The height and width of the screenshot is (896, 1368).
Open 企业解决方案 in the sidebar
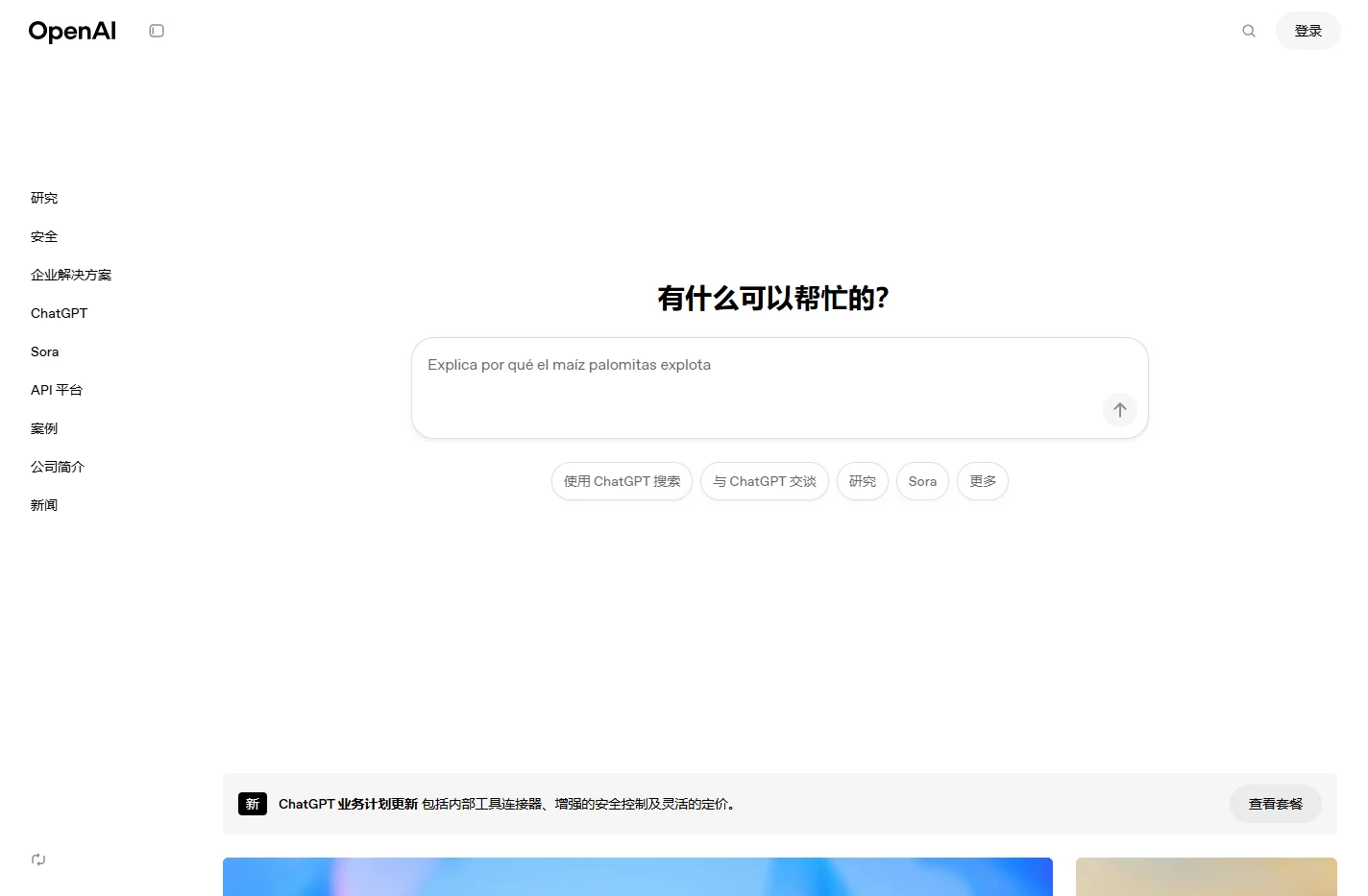click(x=71, y=275)
